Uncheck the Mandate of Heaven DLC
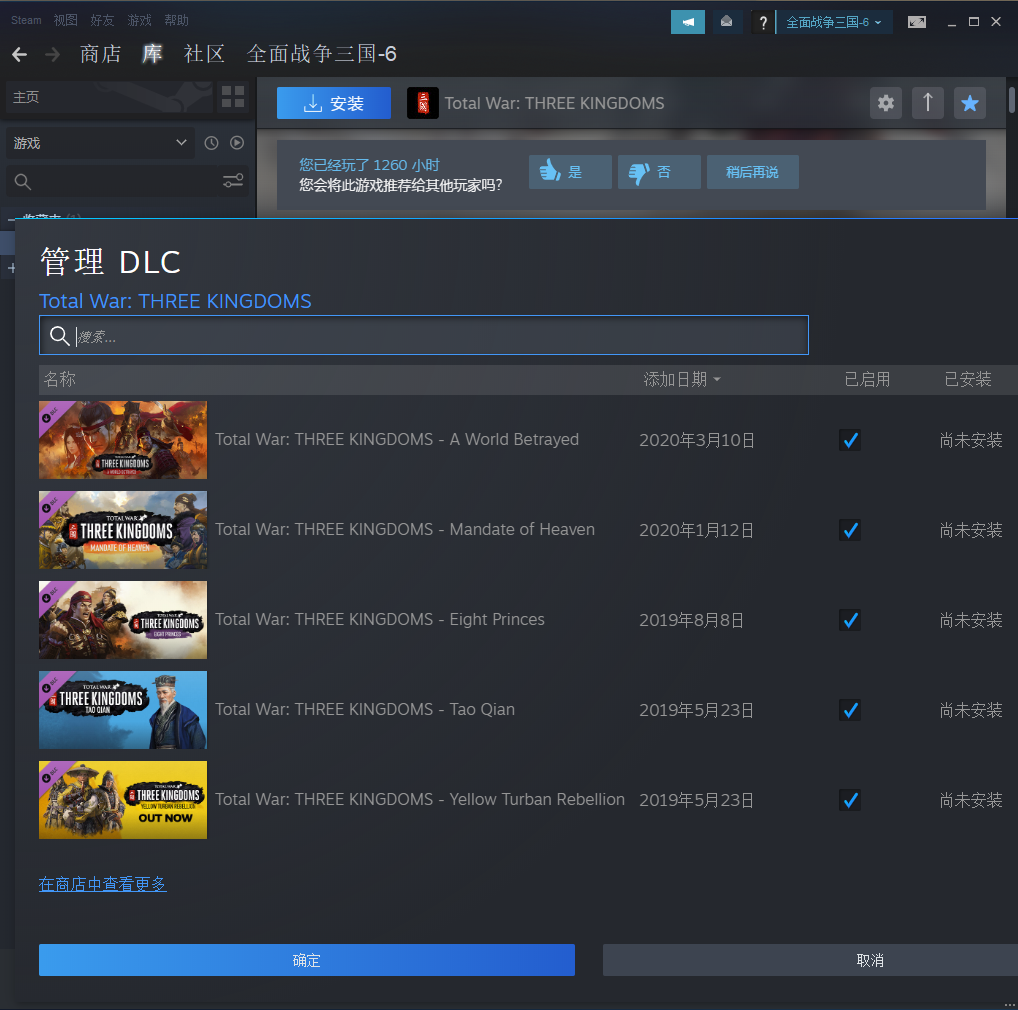This screenshot has height=1010, width=1018. [x=850, y=530]
